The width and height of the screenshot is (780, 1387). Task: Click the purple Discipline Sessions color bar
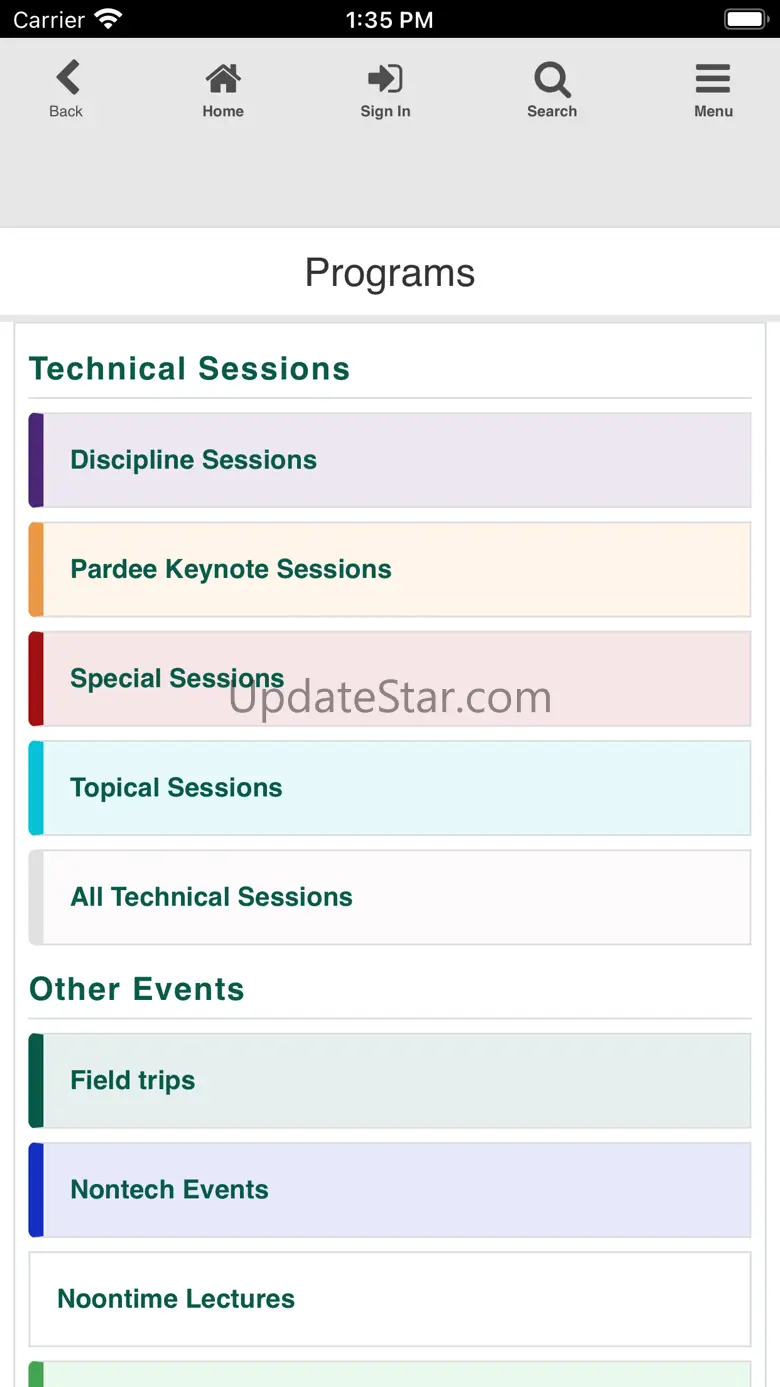(36, 460)
